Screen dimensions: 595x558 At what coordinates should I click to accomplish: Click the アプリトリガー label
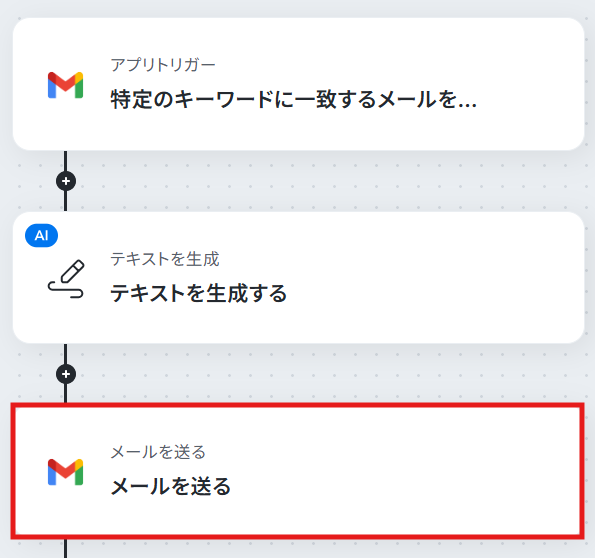coord(163,65)
